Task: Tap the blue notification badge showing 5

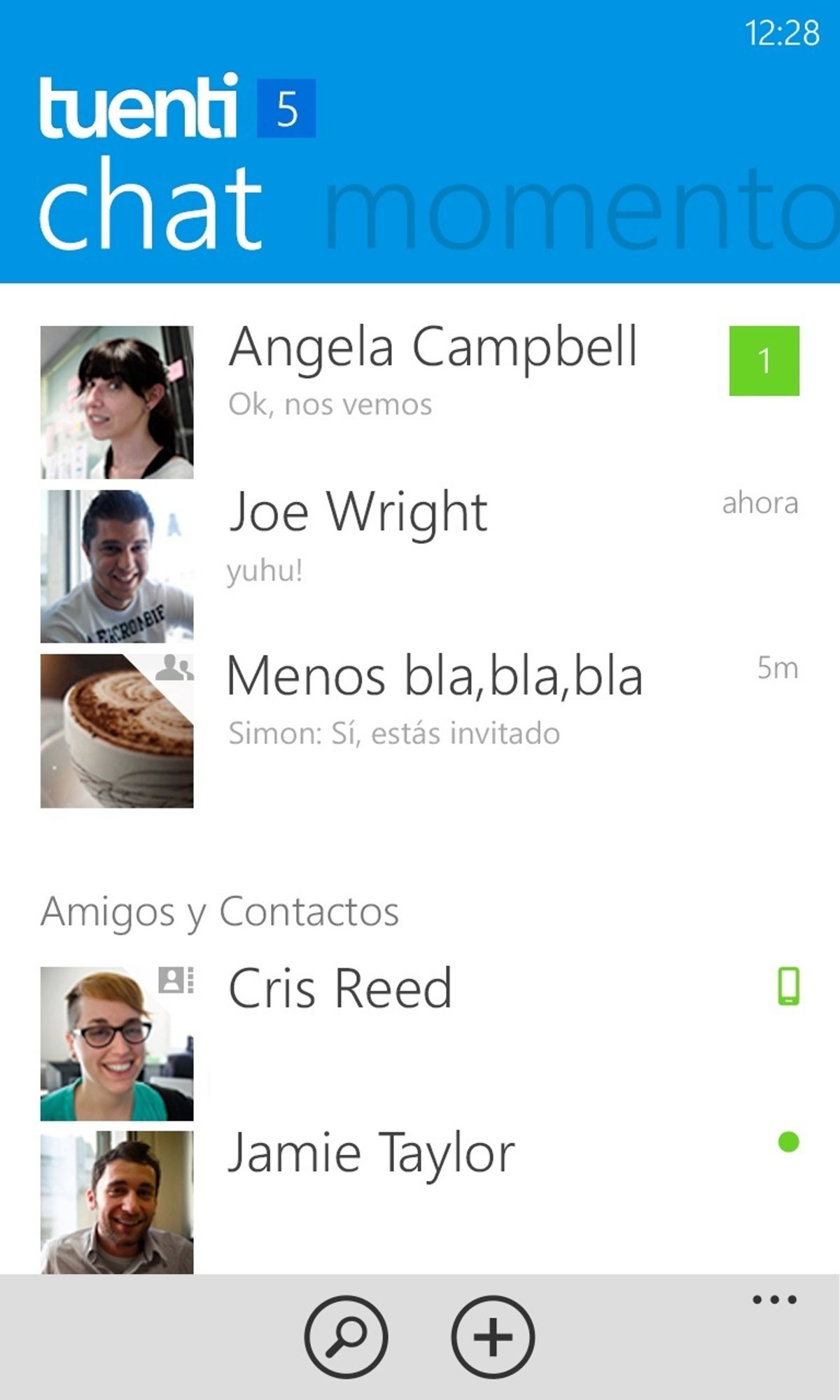Action: point(286,108)
